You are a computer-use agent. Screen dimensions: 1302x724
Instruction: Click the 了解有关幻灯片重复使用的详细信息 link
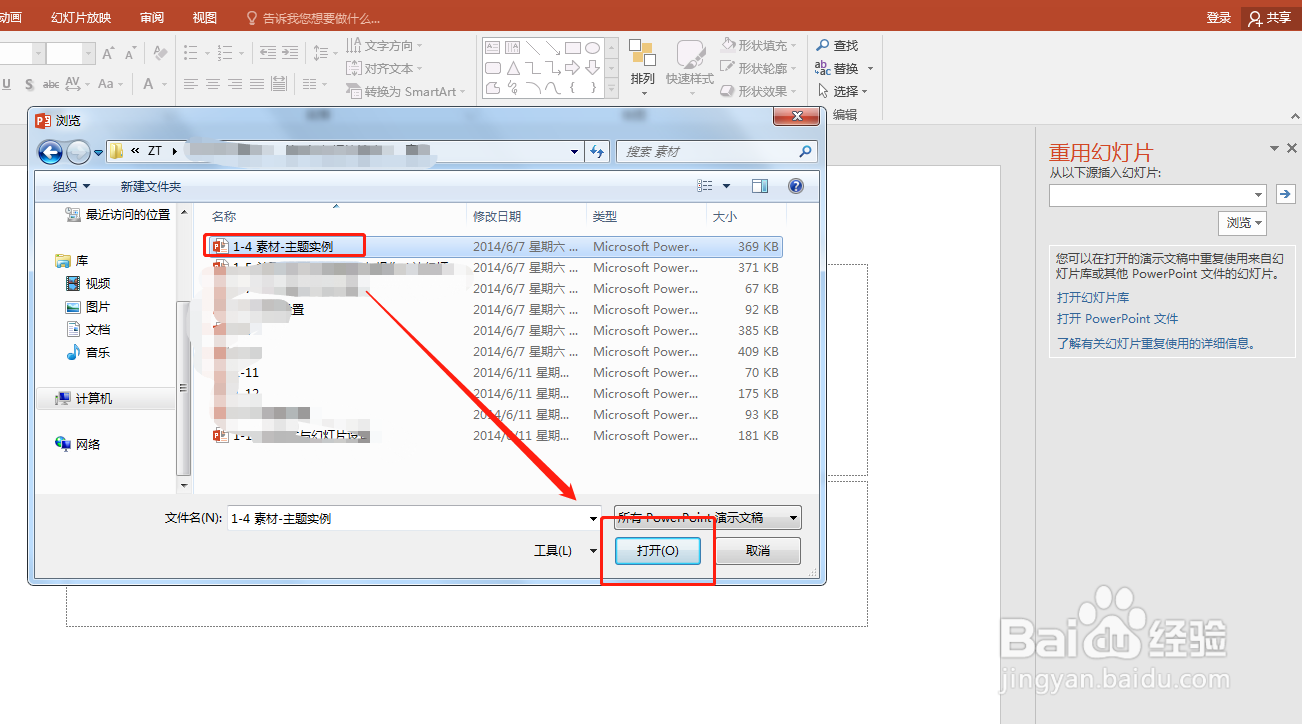pos(1156,343)
